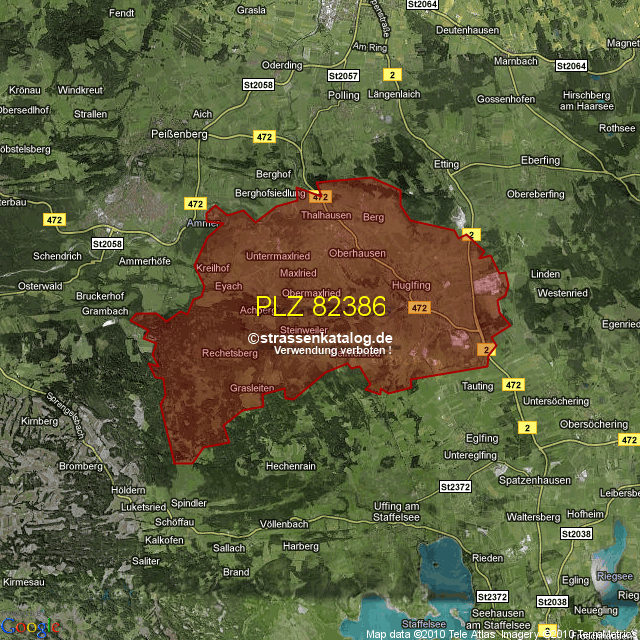This screenshot has width=640, height=640.
Task: Click the 472 shield below Berghofsiedlung
Action: coord(320,198)
